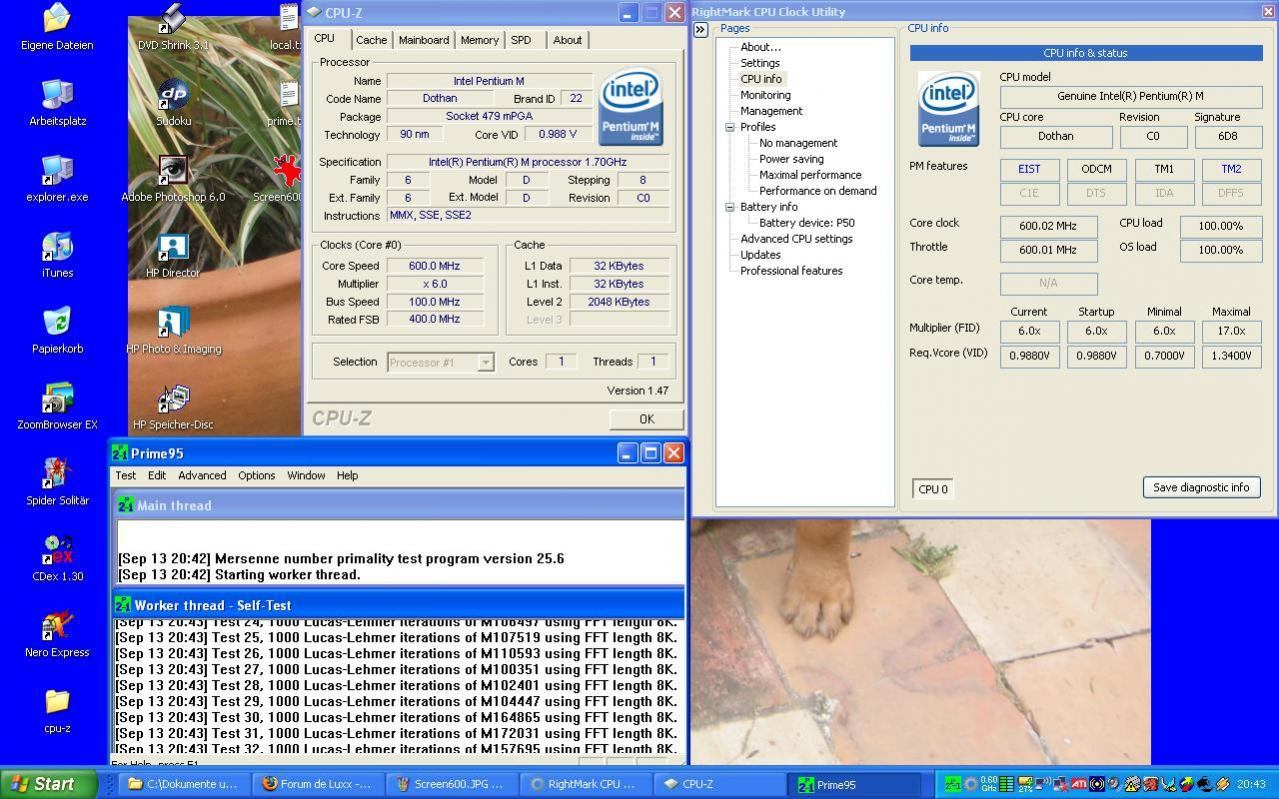Open the Options menu in Prime95
Screen dimensions: 1279x799
[256, 475]
